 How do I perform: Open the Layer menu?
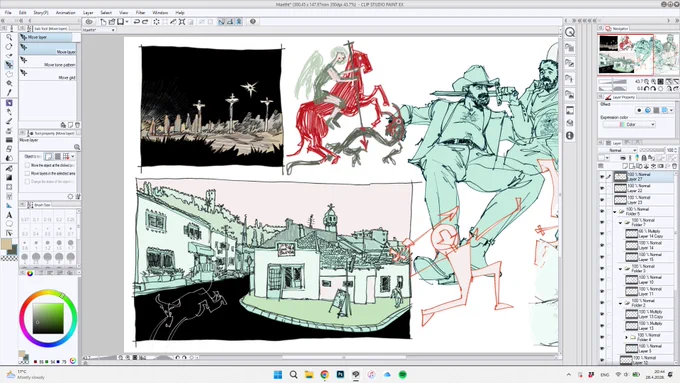[x=88, y=13]
